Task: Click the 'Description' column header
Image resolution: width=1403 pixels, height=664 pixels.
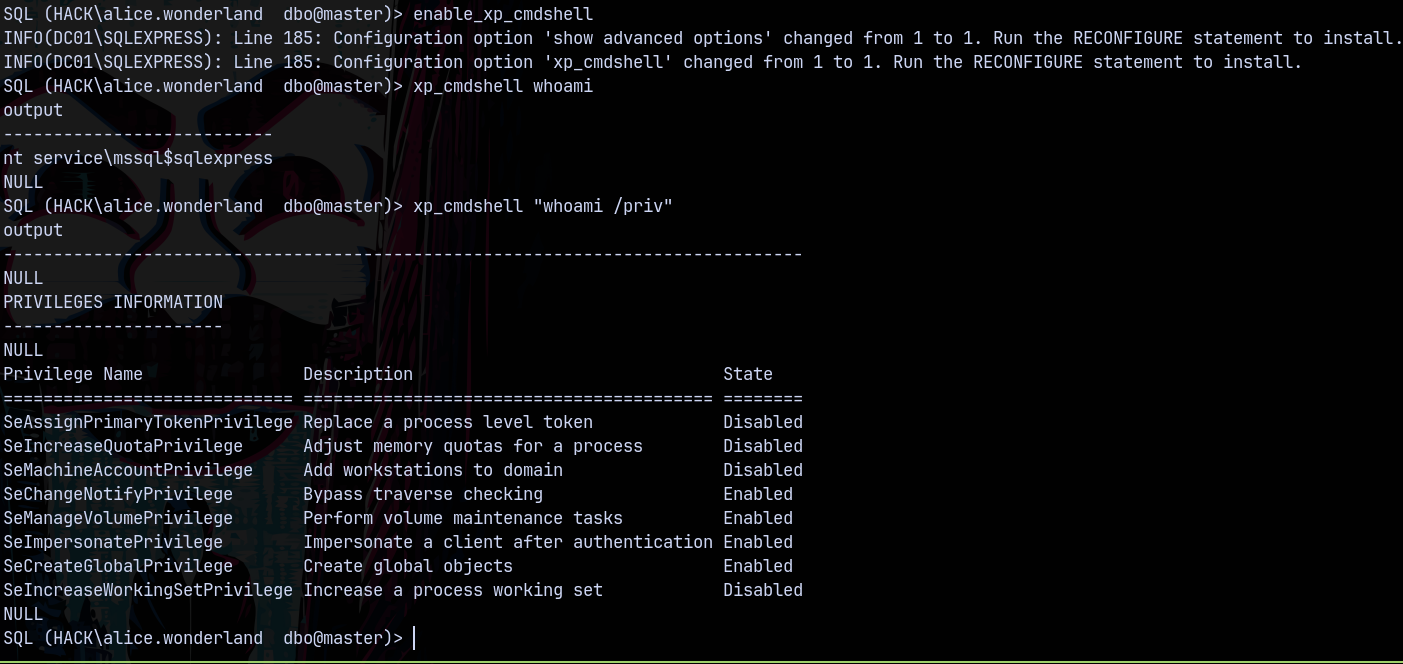Action: click(x=358, y=374)
